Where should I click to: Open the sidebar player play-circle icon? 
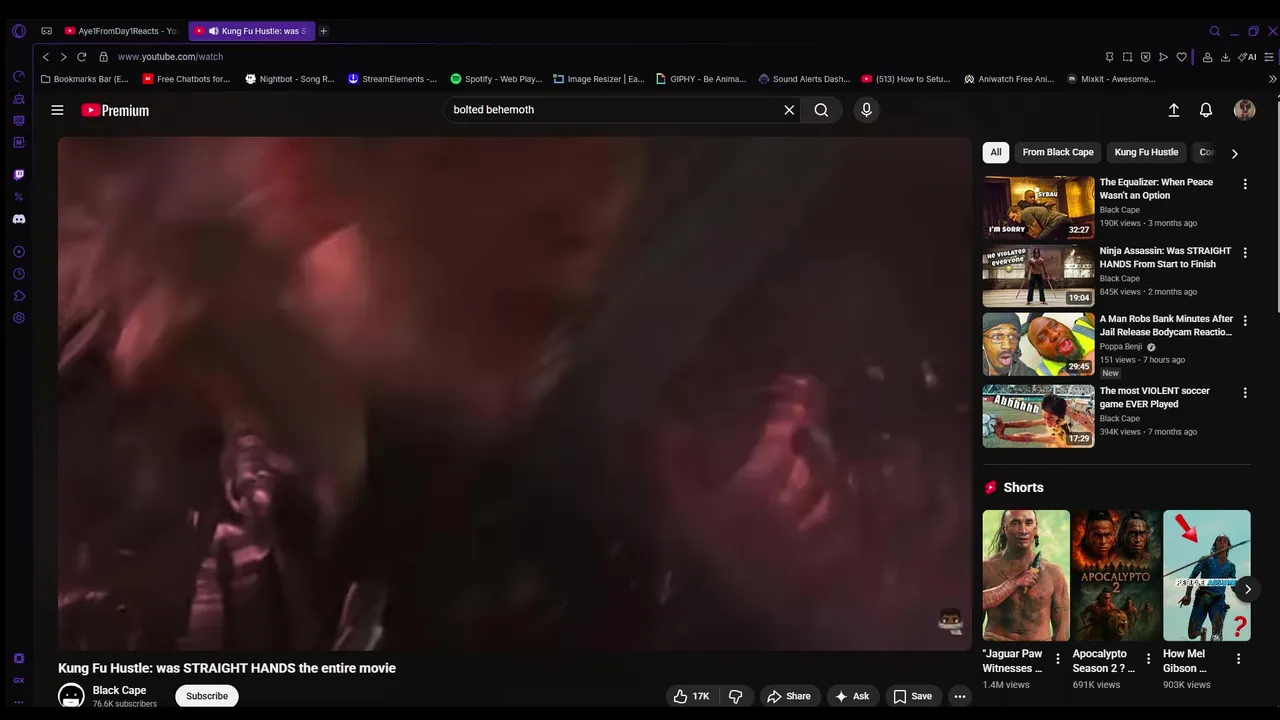coord(18,252)
